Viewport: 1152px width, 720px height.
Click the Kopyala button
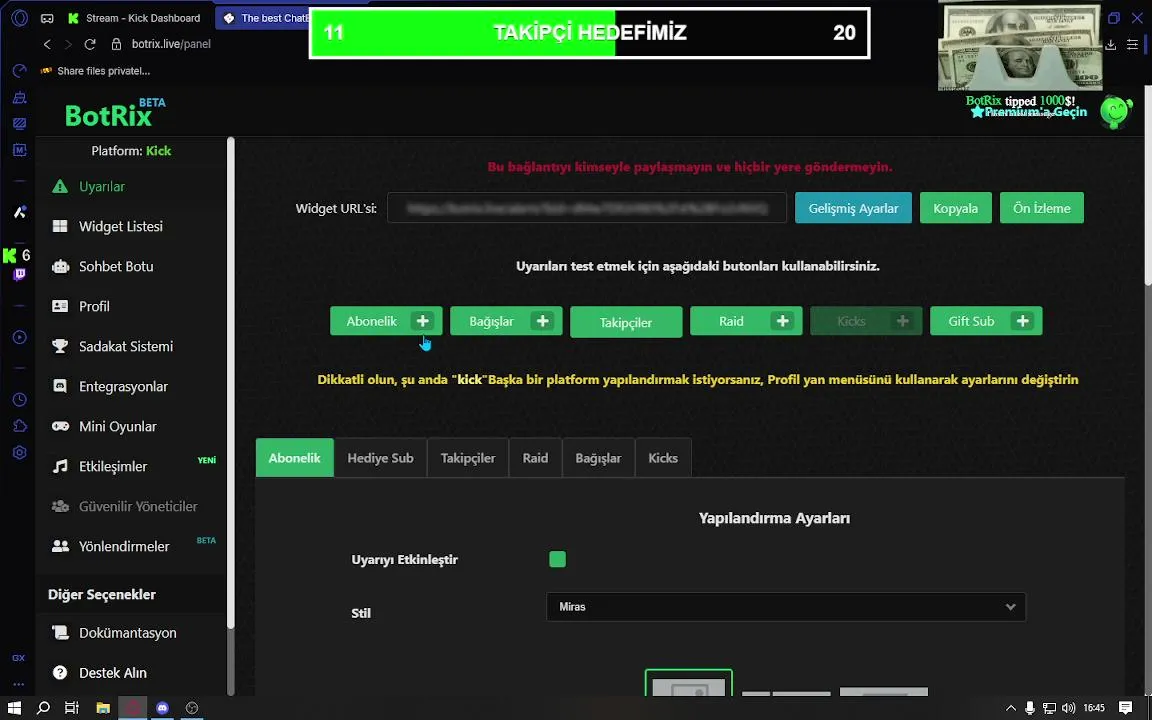pos(956,208)
